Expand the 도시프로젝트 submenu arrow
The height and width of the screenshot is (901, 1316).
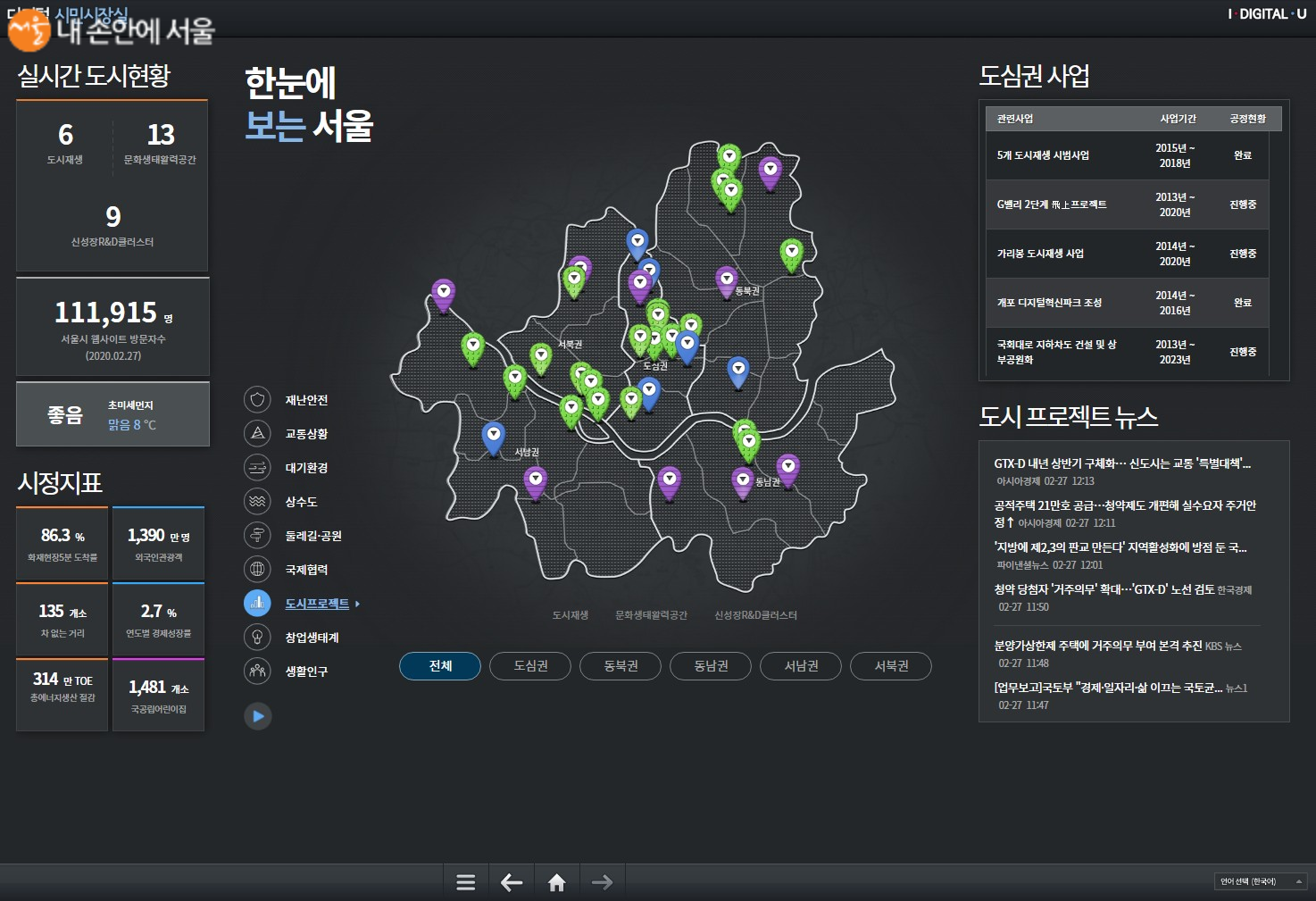coord(358,605)
